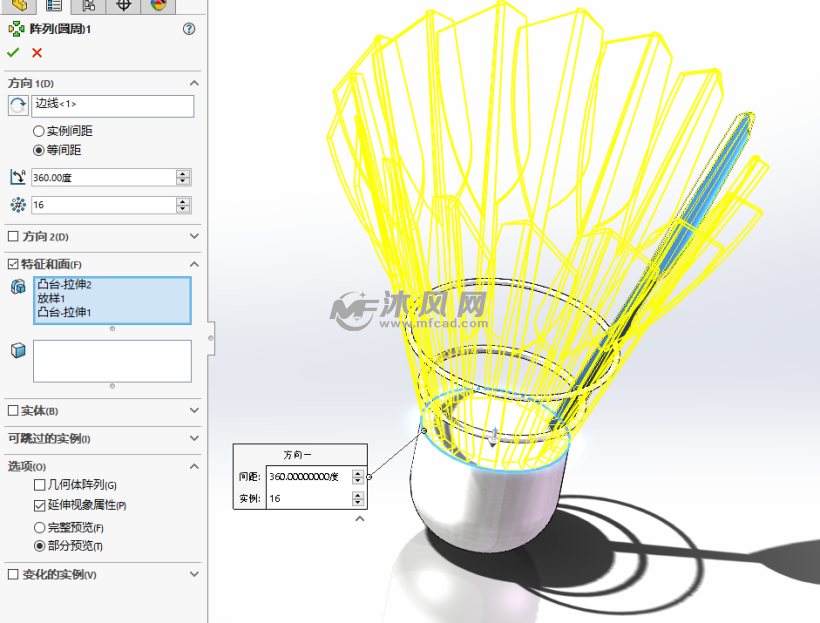Expand the 可跳过的实例(I) section
Viewport: 820px width, 623px height.
194,438
